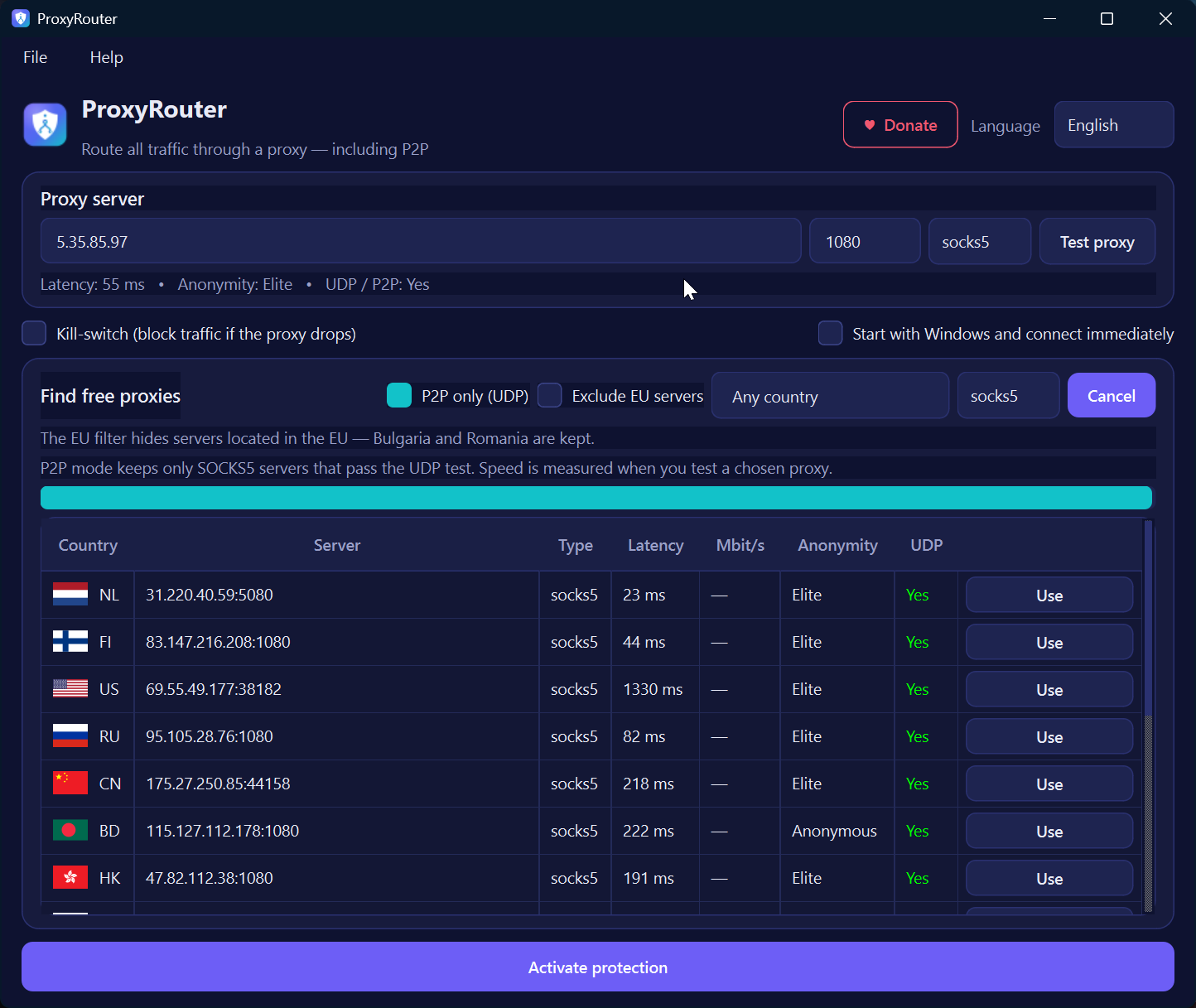The image size is (1196, 1008).
Task: Click the proxy address field 5.35.85.97
Action: (x=421, y=242)
